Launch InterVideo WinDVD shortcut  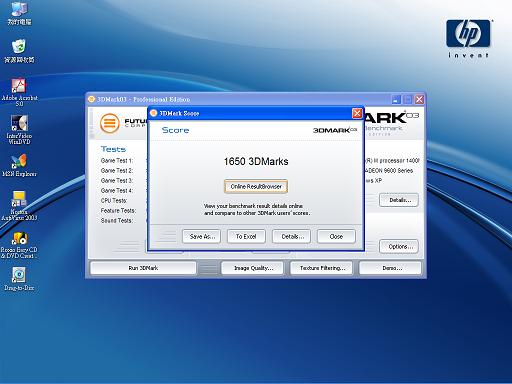(x=19, y=130)
